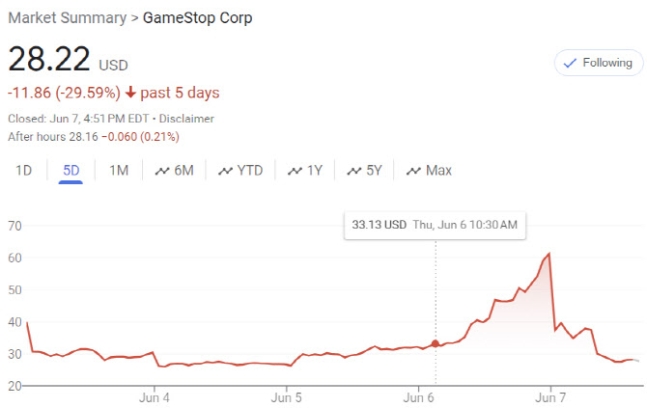647x408 pixels.
Task: Select the 5D time range tab
Action: (71, 170)
